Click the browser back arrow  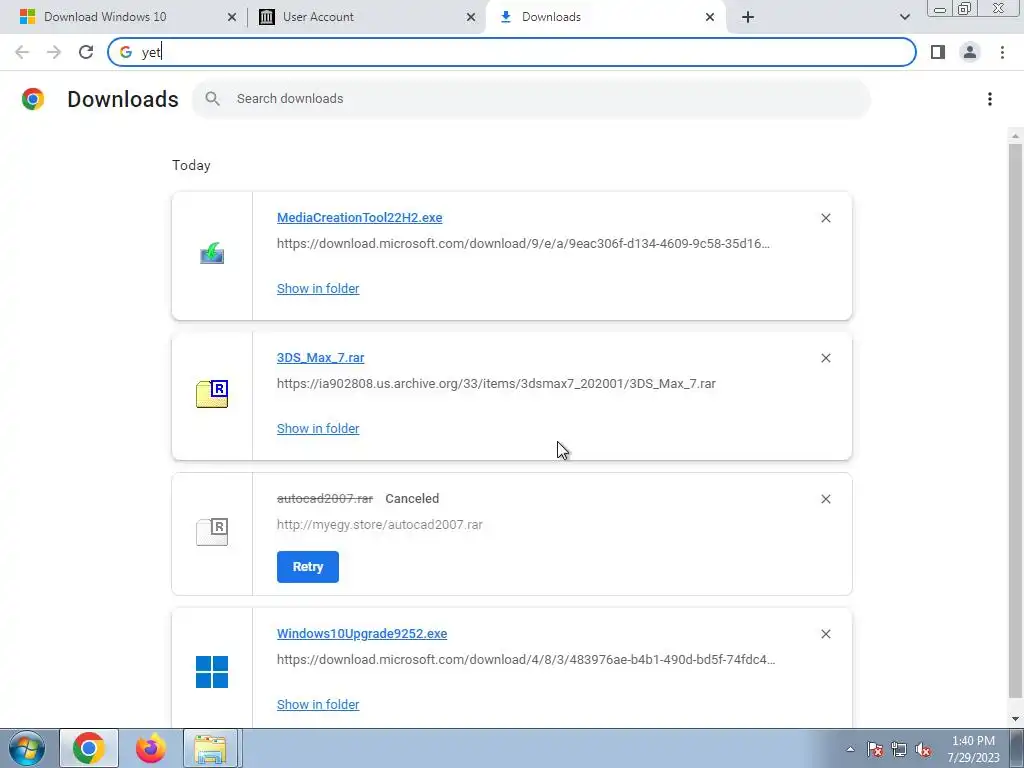22,52
